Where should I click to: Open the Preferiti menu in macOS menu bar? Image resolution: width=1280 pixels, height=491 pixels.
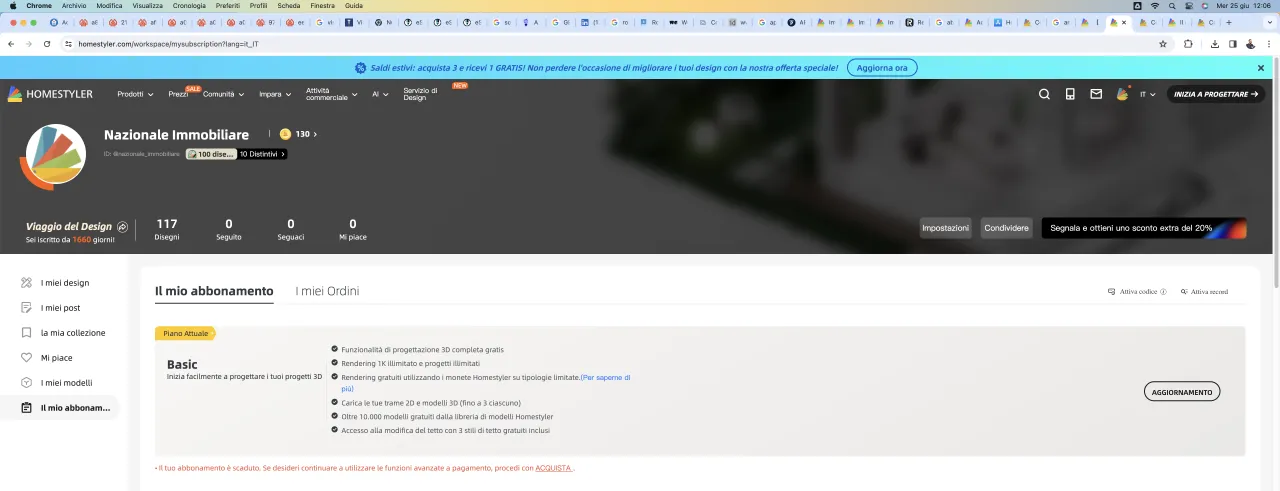(228, 5)
